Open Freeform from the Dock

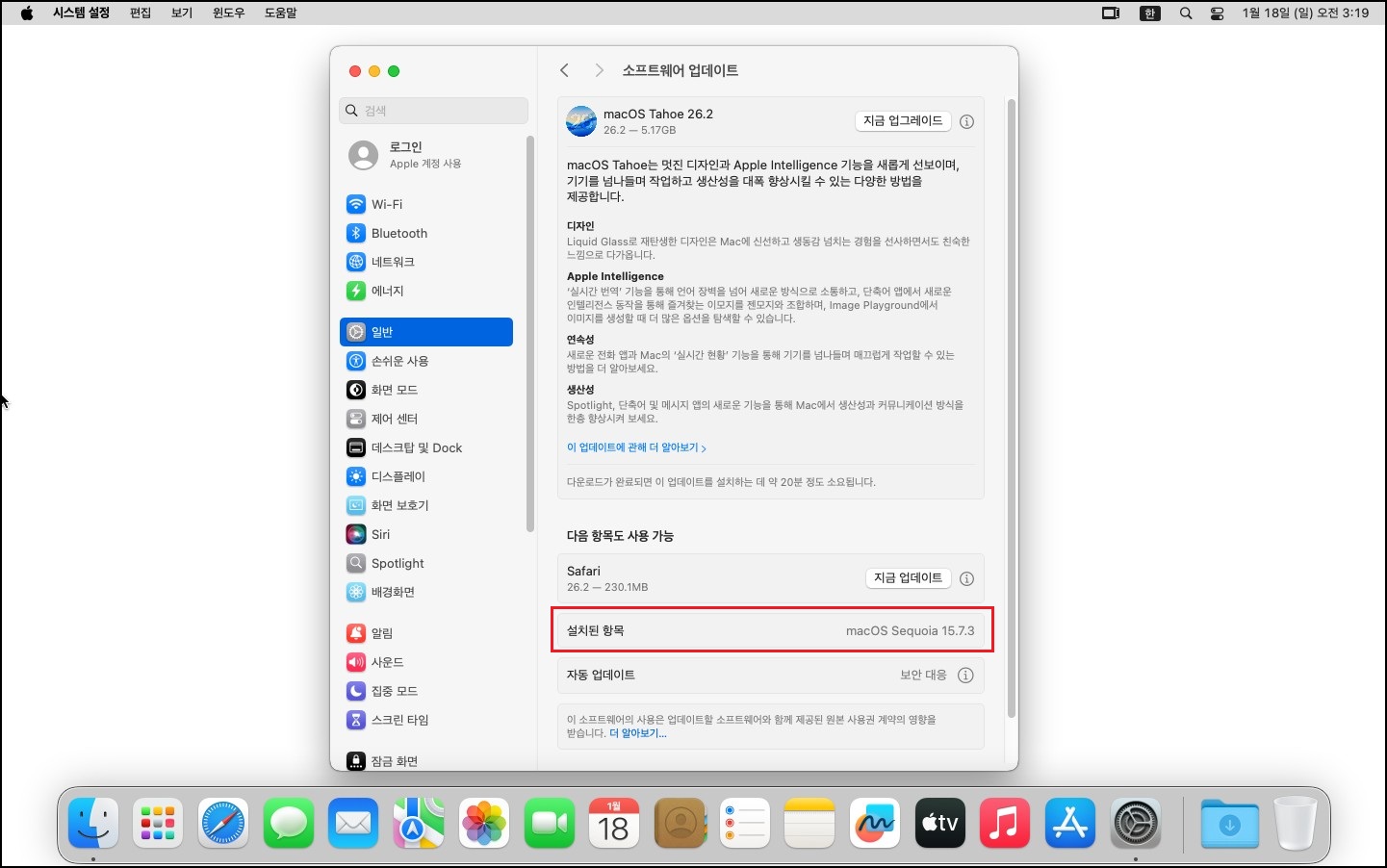875,824
